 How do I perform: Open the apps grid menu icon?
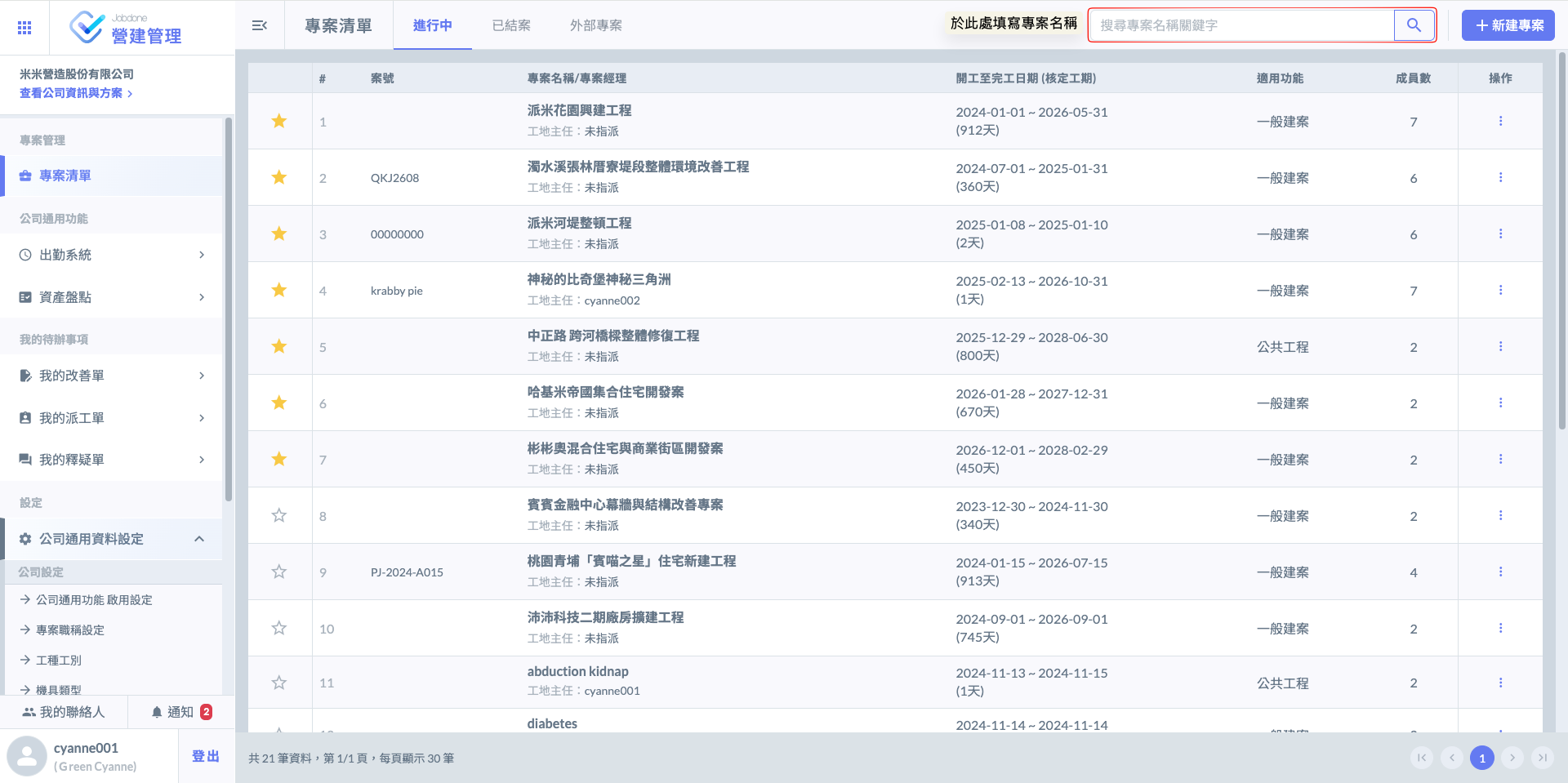(24, 28)
